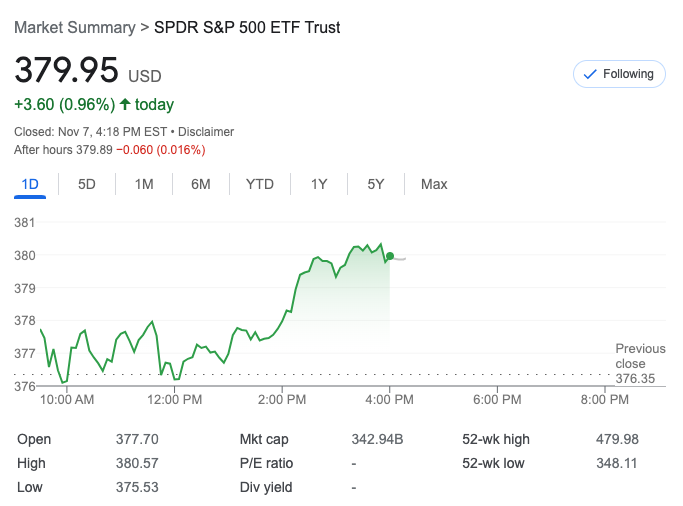This screenshot has width=683, height=506.
Task: Select the 1D time range tab
Action: [30, 184]
